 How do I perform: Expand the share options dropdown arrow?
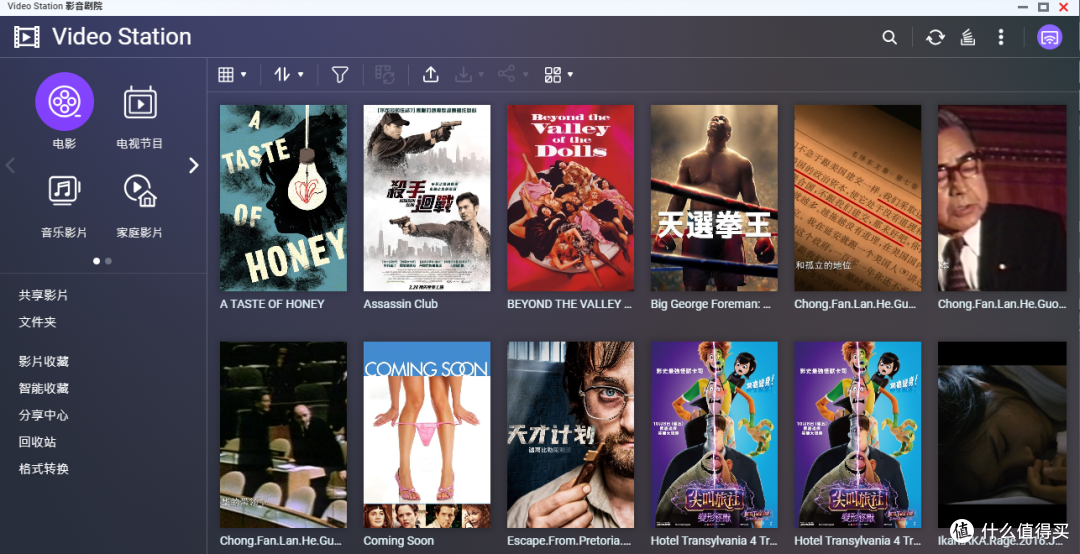pos(525,74)
